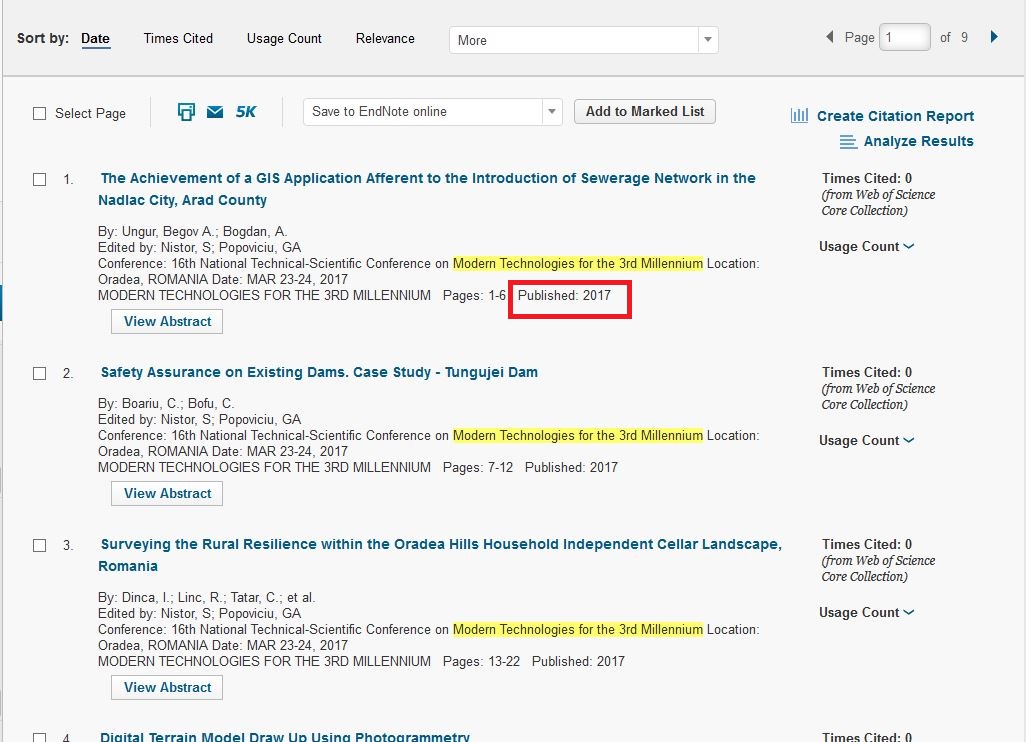Viewport: 1026px width, 742px height.
Task: Click the print icon in toolbar
Action: pyautogui.click(x=186, y=112)
